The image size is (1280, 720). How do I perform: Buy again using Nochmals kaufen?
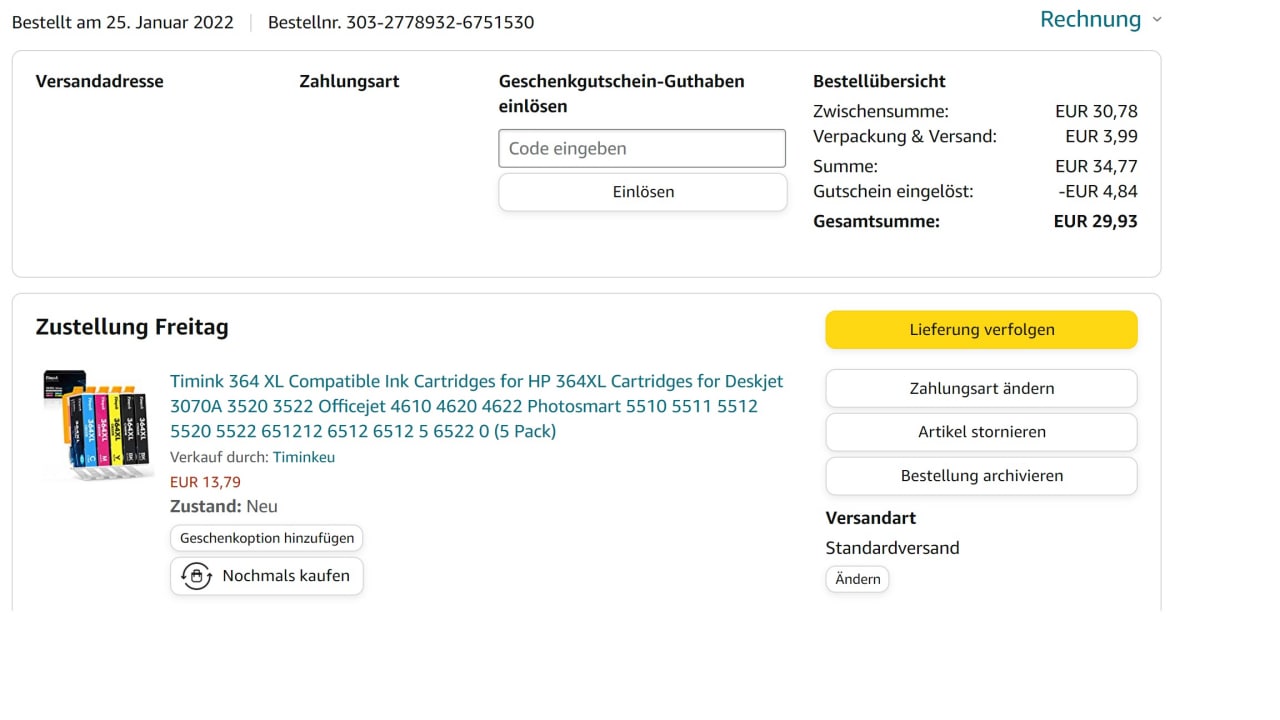[285, 576]
